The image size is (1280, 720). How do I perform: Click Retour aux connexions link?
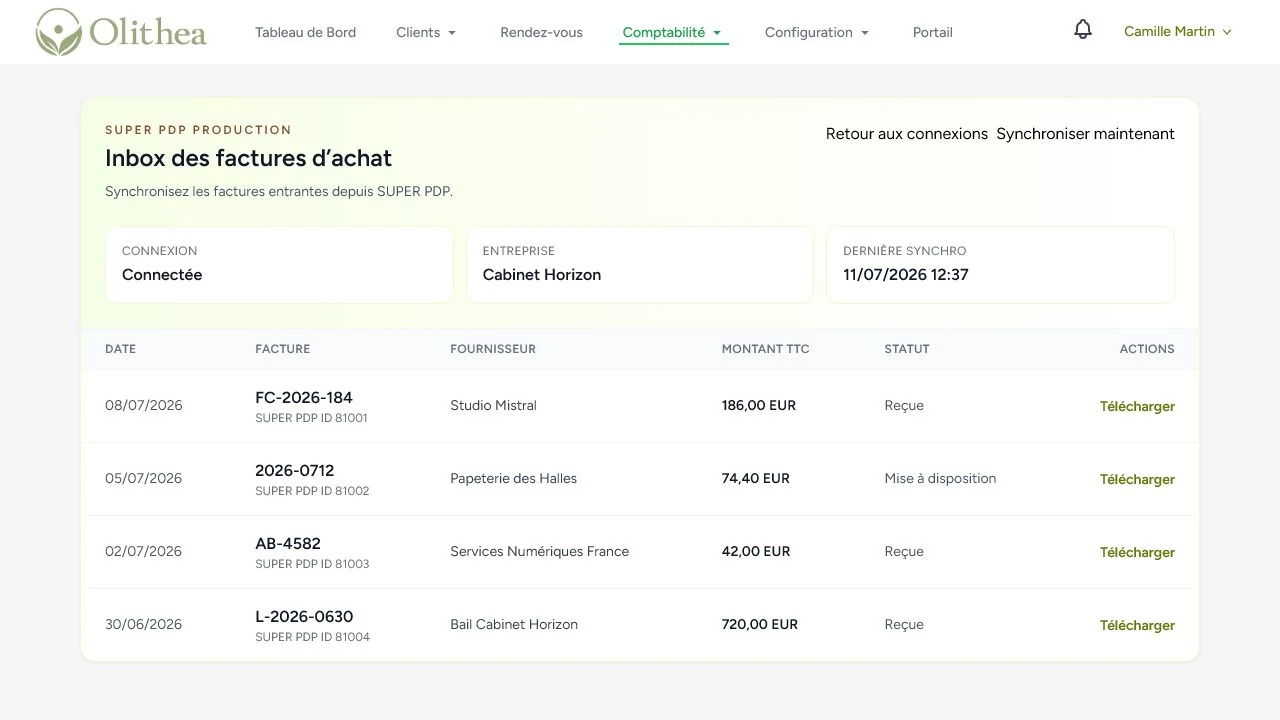point(907,134)
